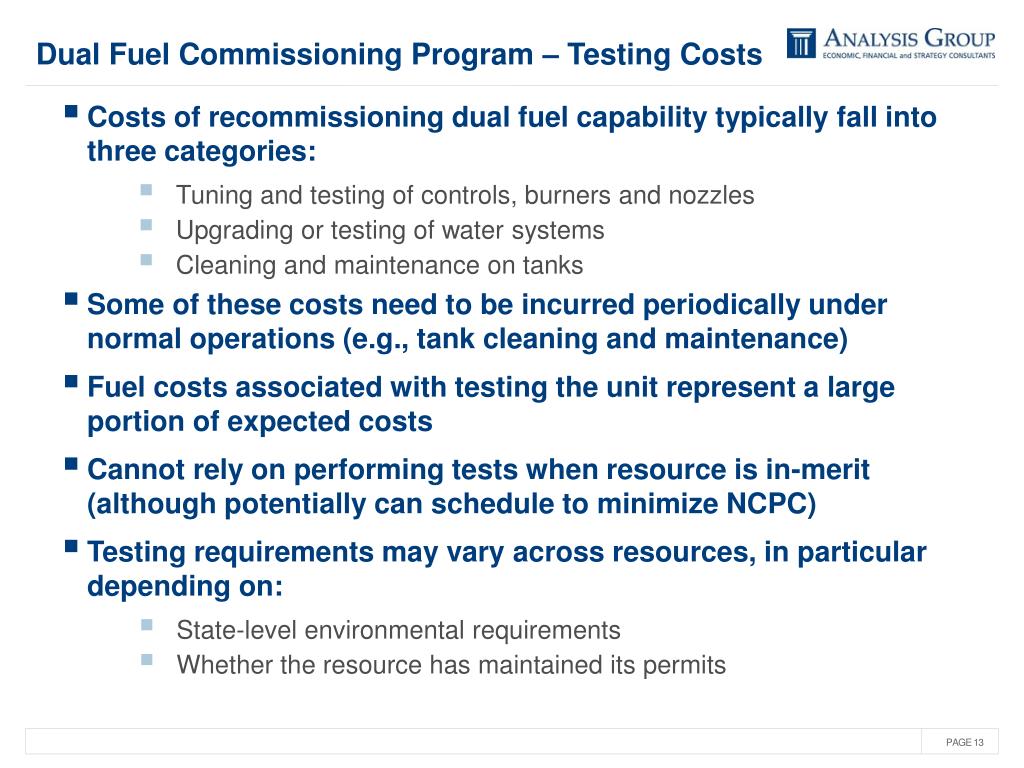
Task: Click the light bullet before 'Whether the resource'
Action: [x=146, y=660]
